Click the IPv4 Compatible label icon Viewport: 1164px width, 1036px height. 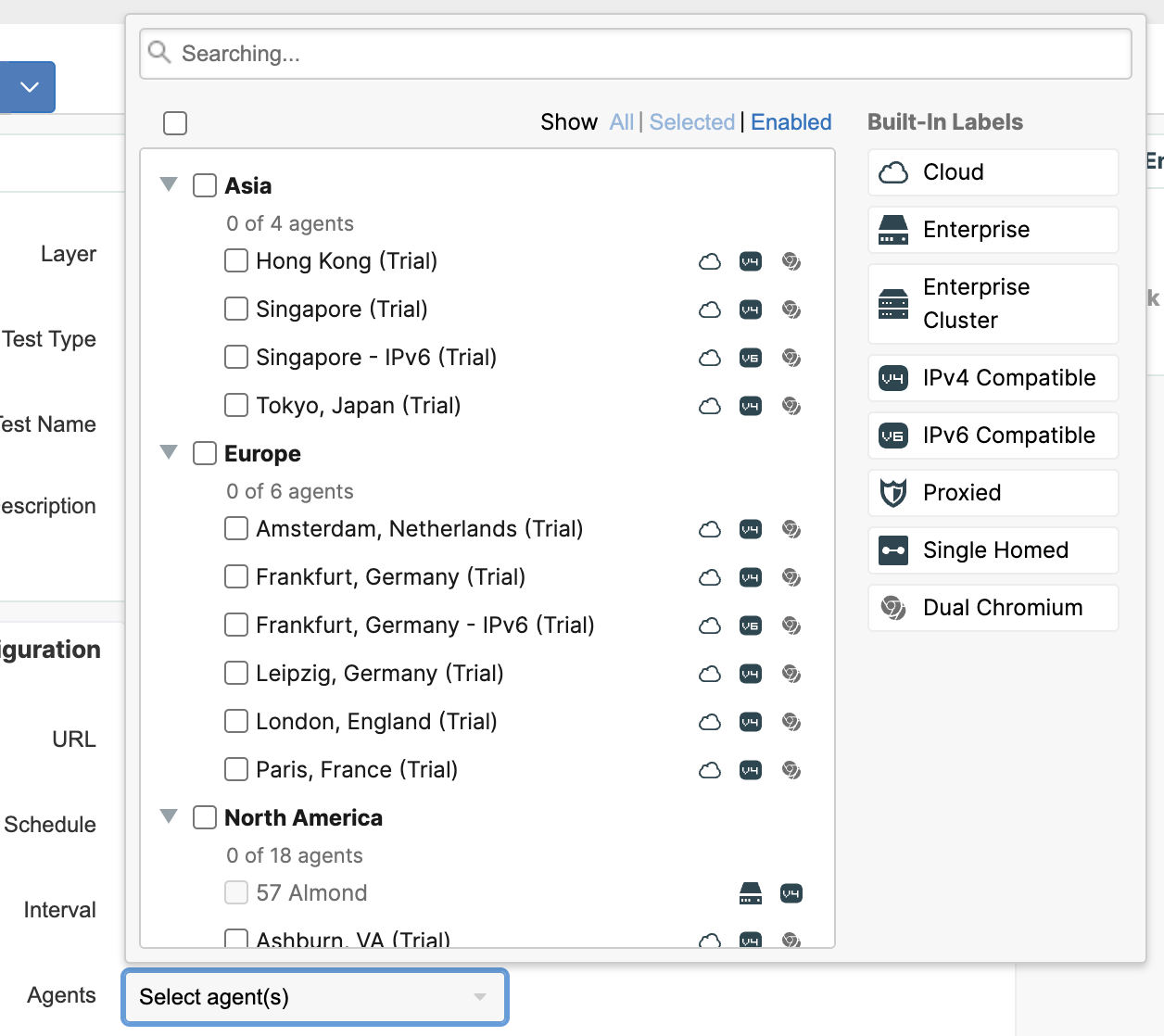[x=893, y=378]
